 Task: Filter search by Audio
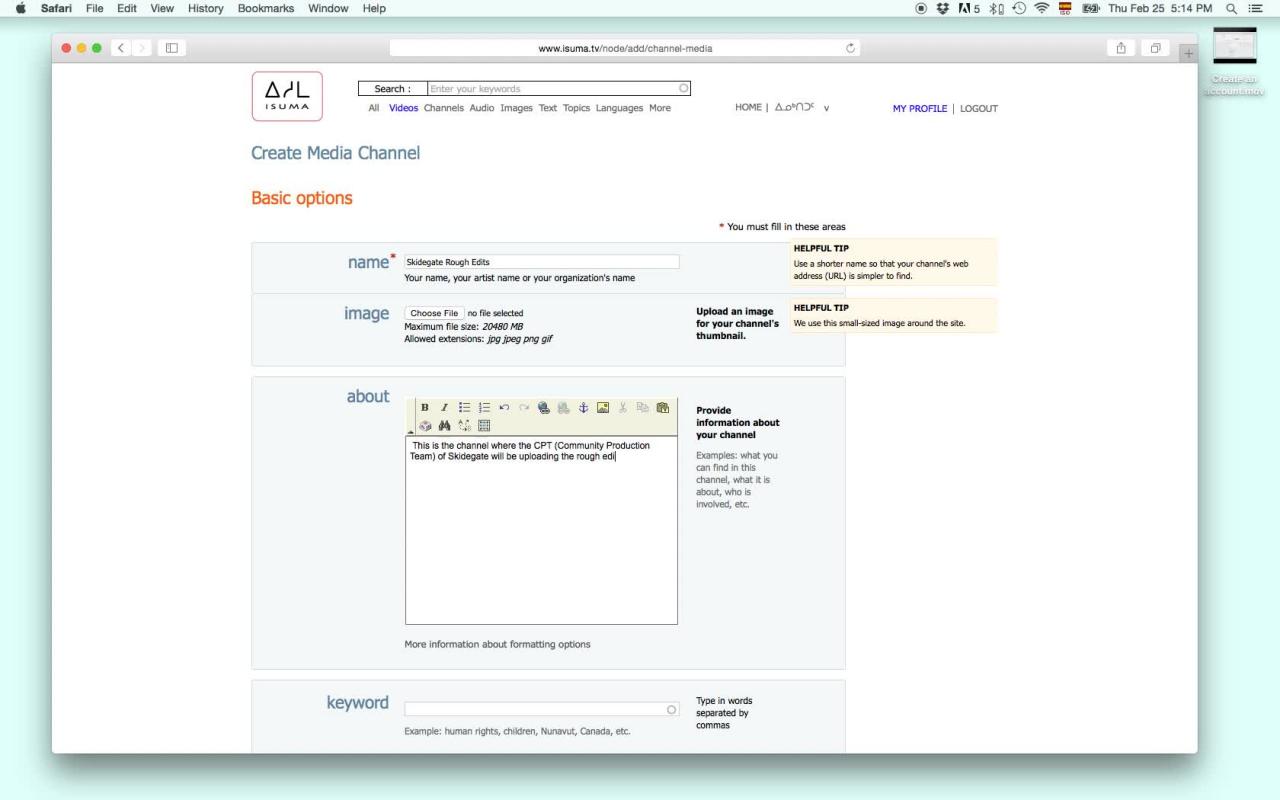pos(482,108)
